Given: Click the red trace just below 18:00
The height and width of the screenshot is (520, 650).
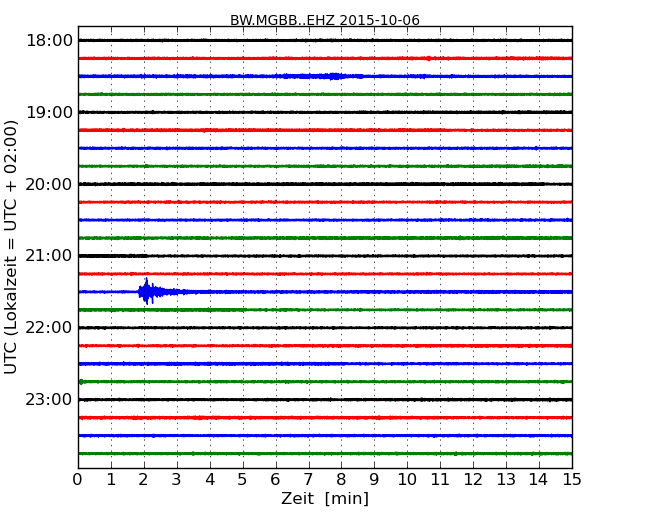Looking at the screenshot, I should (325, 58).
